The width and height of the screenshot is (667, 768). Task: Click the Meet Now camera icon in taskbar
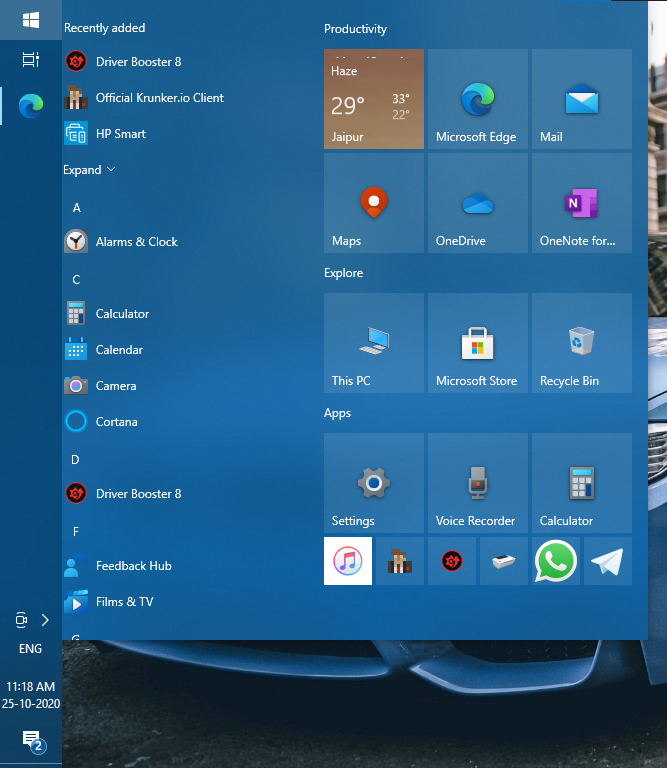coord(21,620)
